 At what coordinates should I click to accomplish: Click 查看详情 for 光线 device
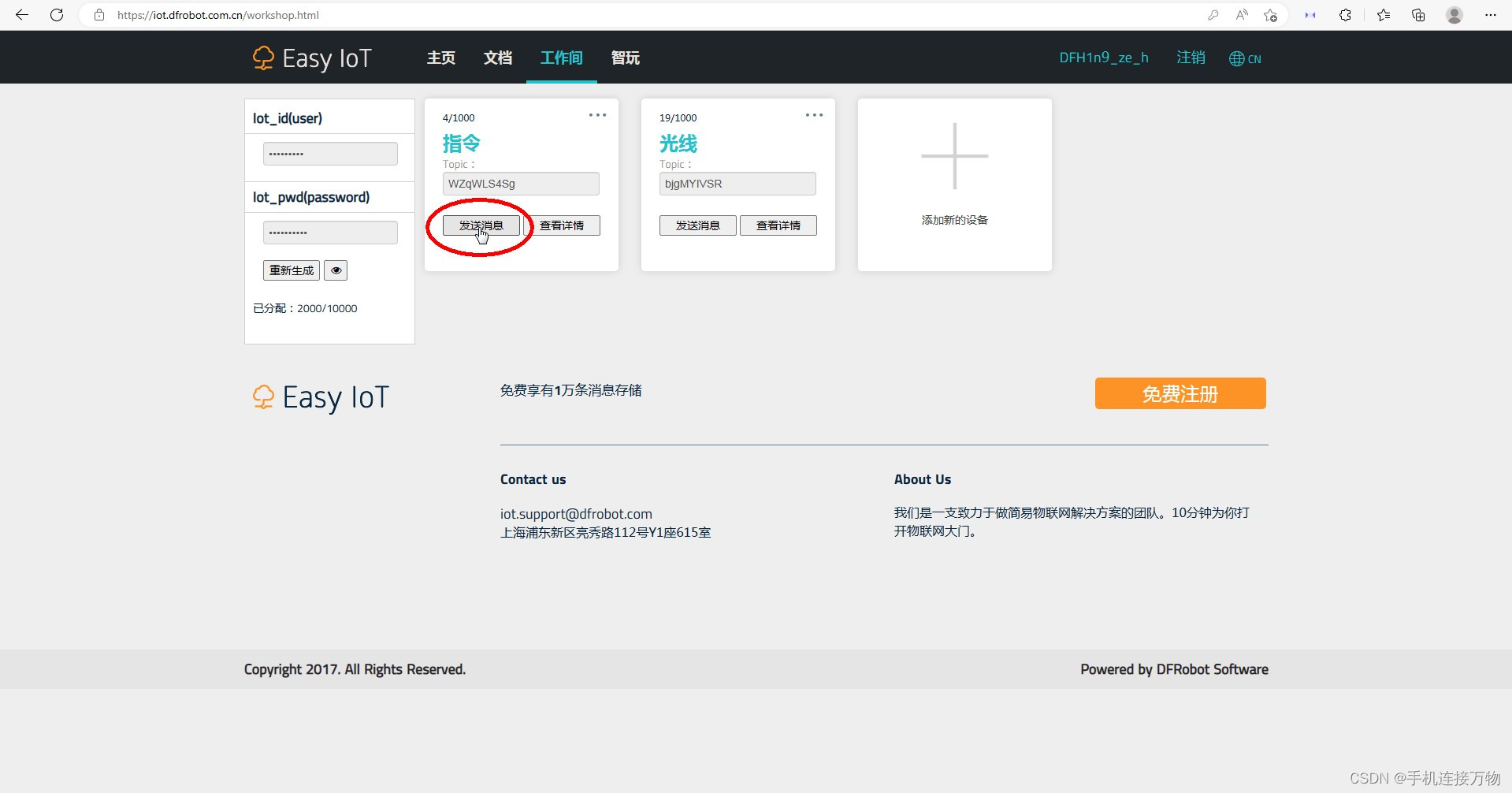(x=778, y=225)
